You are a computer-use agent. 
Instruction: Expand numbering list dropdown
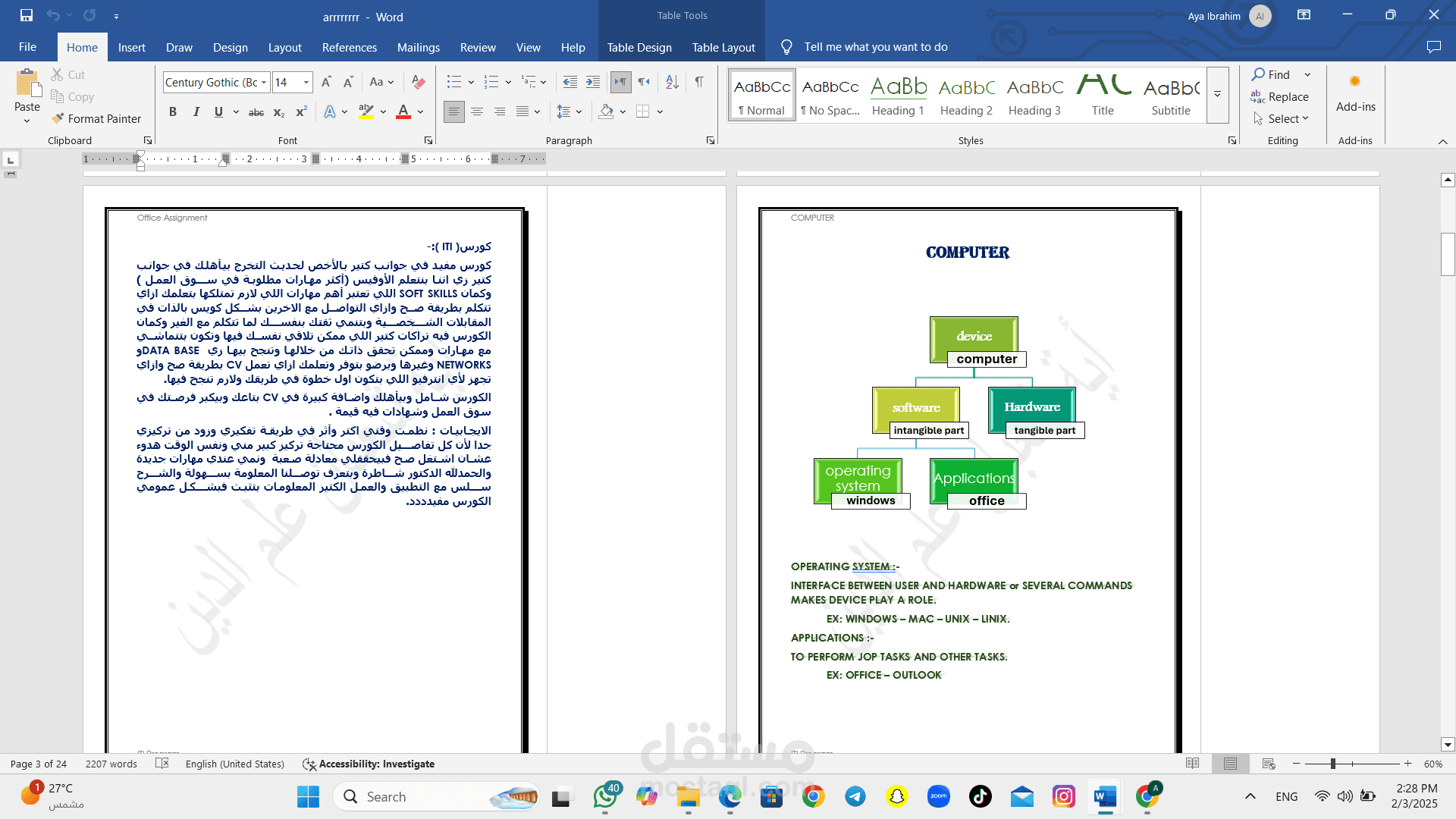point(508,83)
